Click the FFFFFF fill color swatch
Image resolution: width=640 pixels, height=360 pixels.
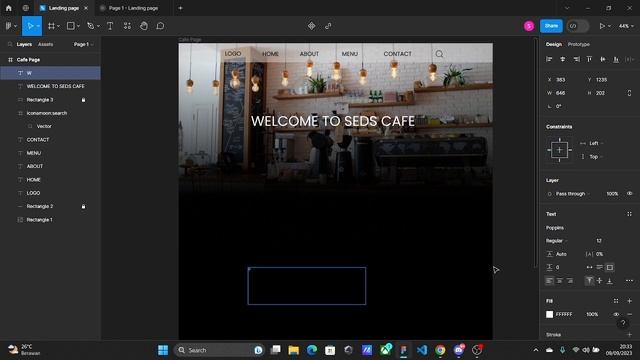(x=549, y=314)
